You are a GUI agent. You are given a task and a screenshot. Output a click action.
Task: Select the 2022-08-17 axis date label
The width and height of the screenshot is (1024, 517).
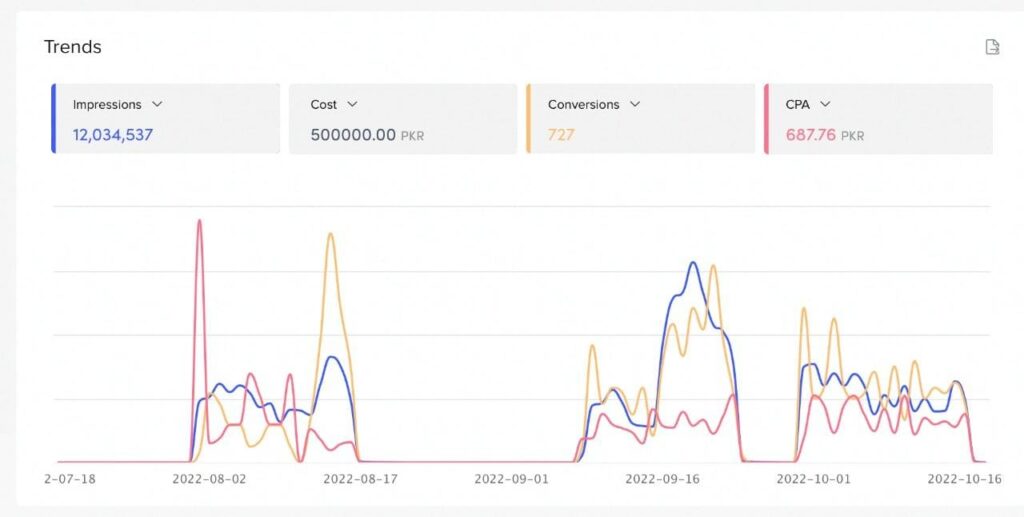pos(360,479)
